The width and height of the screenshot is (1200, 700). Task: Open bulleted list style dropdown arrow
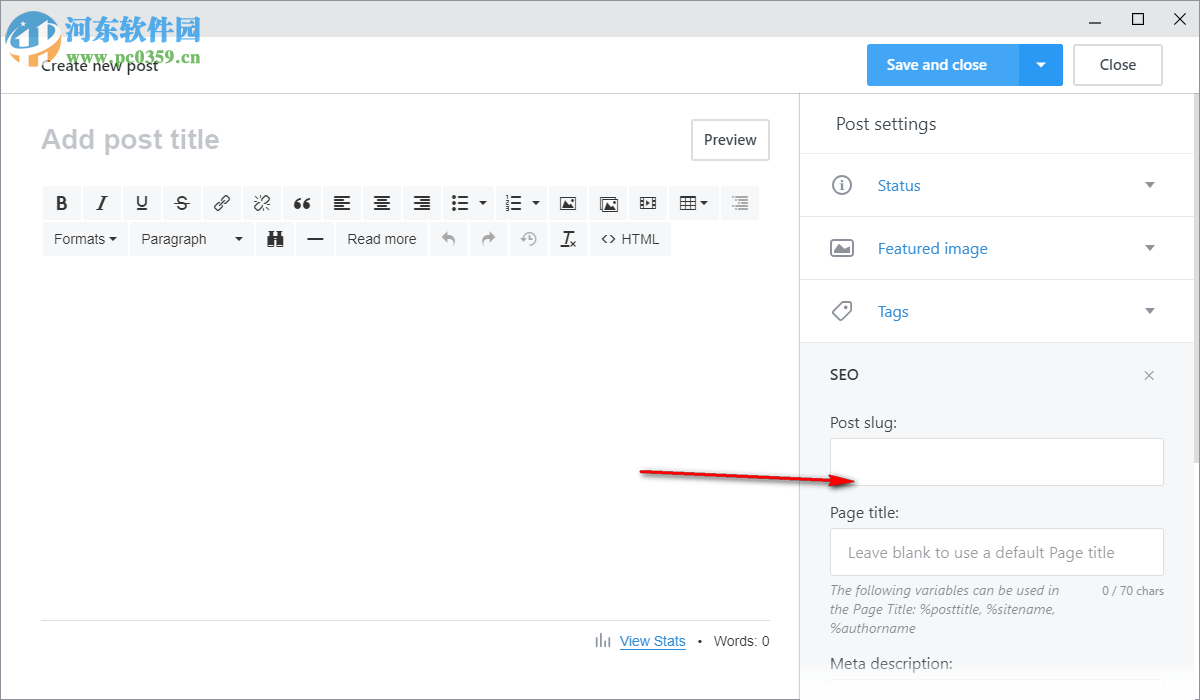(483, 203)
